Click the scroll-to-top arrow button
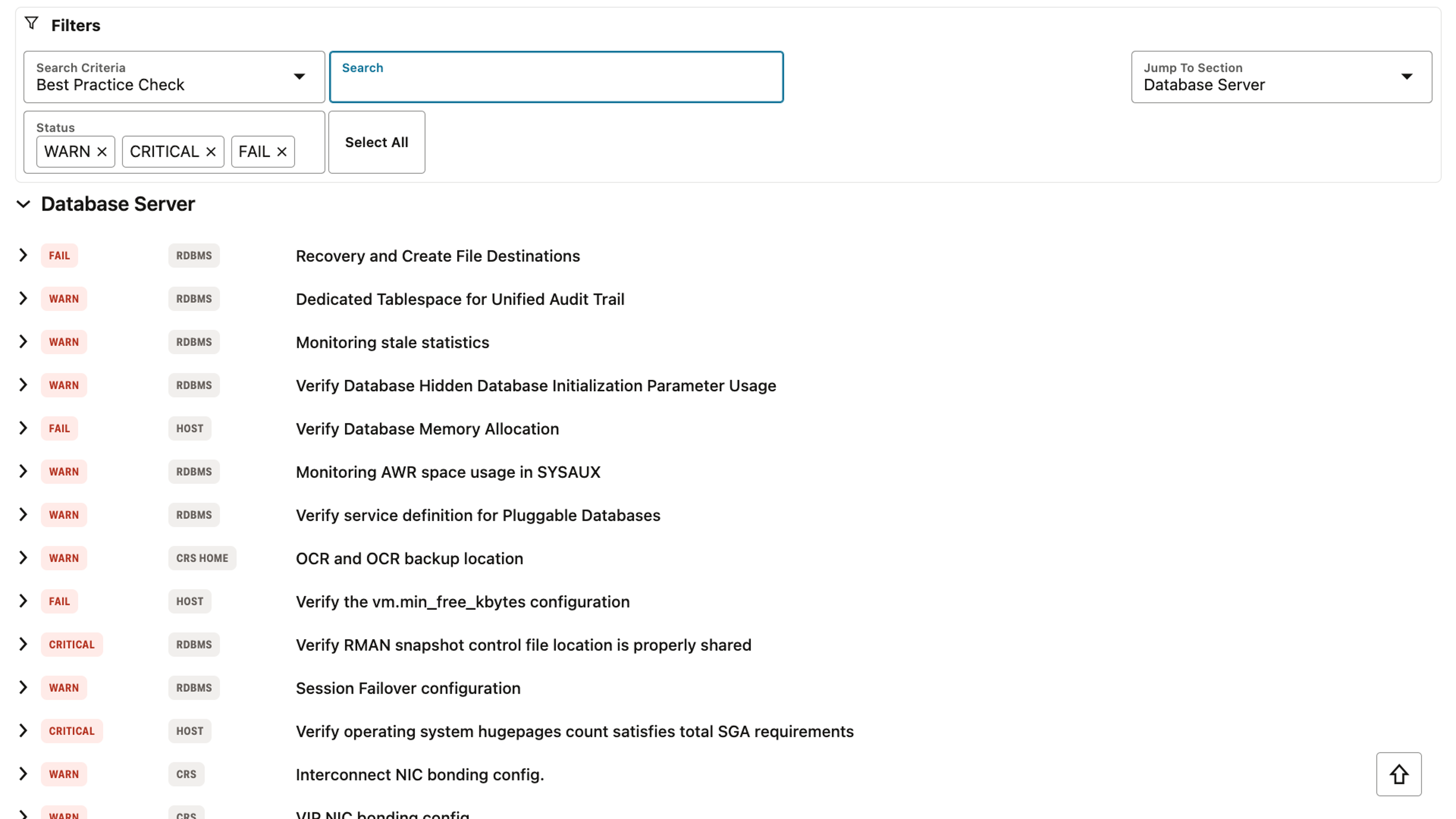This screenshot has height=819, width=1456. point(1399,774)
